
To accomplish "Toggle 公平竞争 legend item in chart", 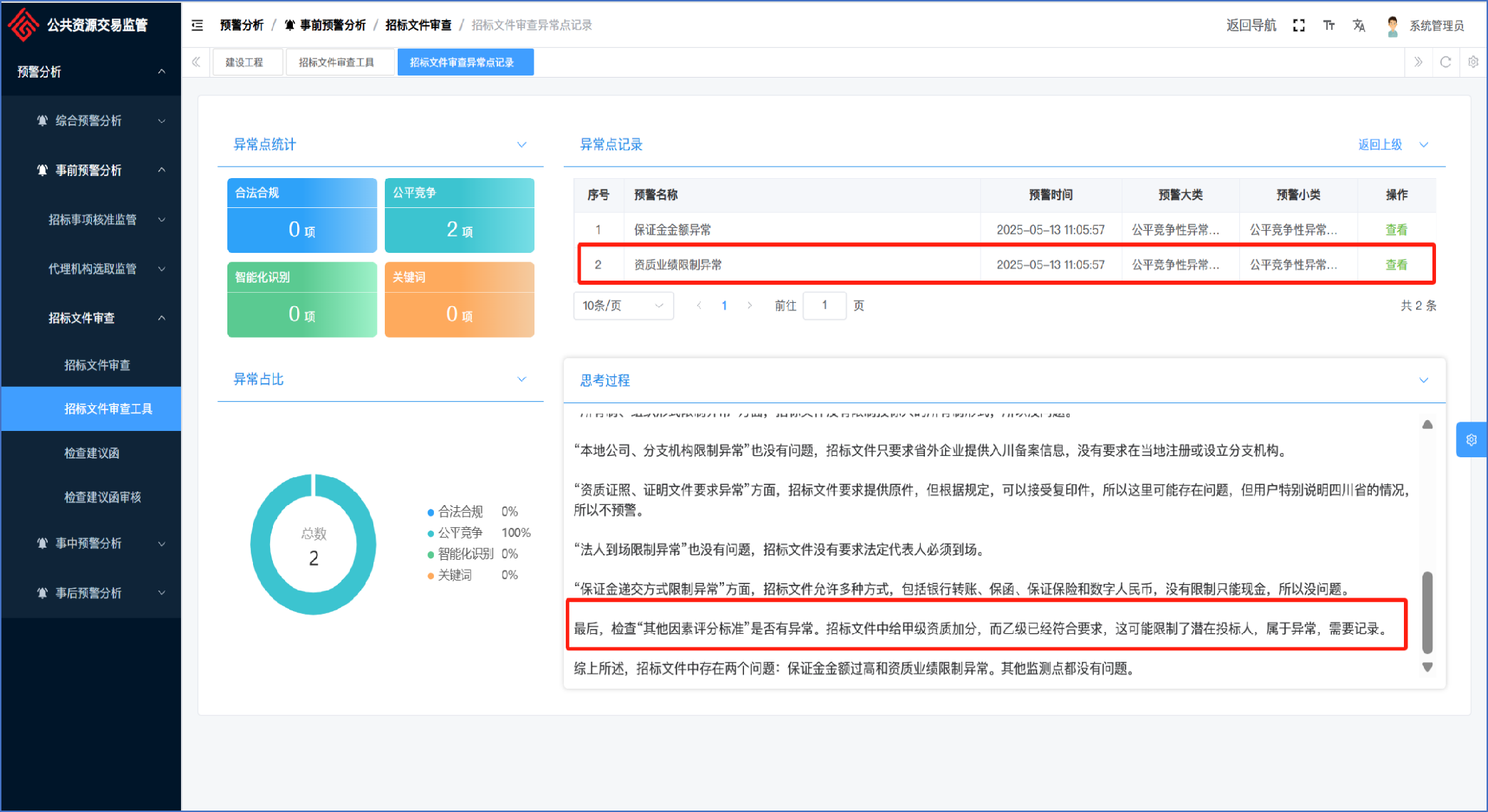I will [x=460, y=533].
